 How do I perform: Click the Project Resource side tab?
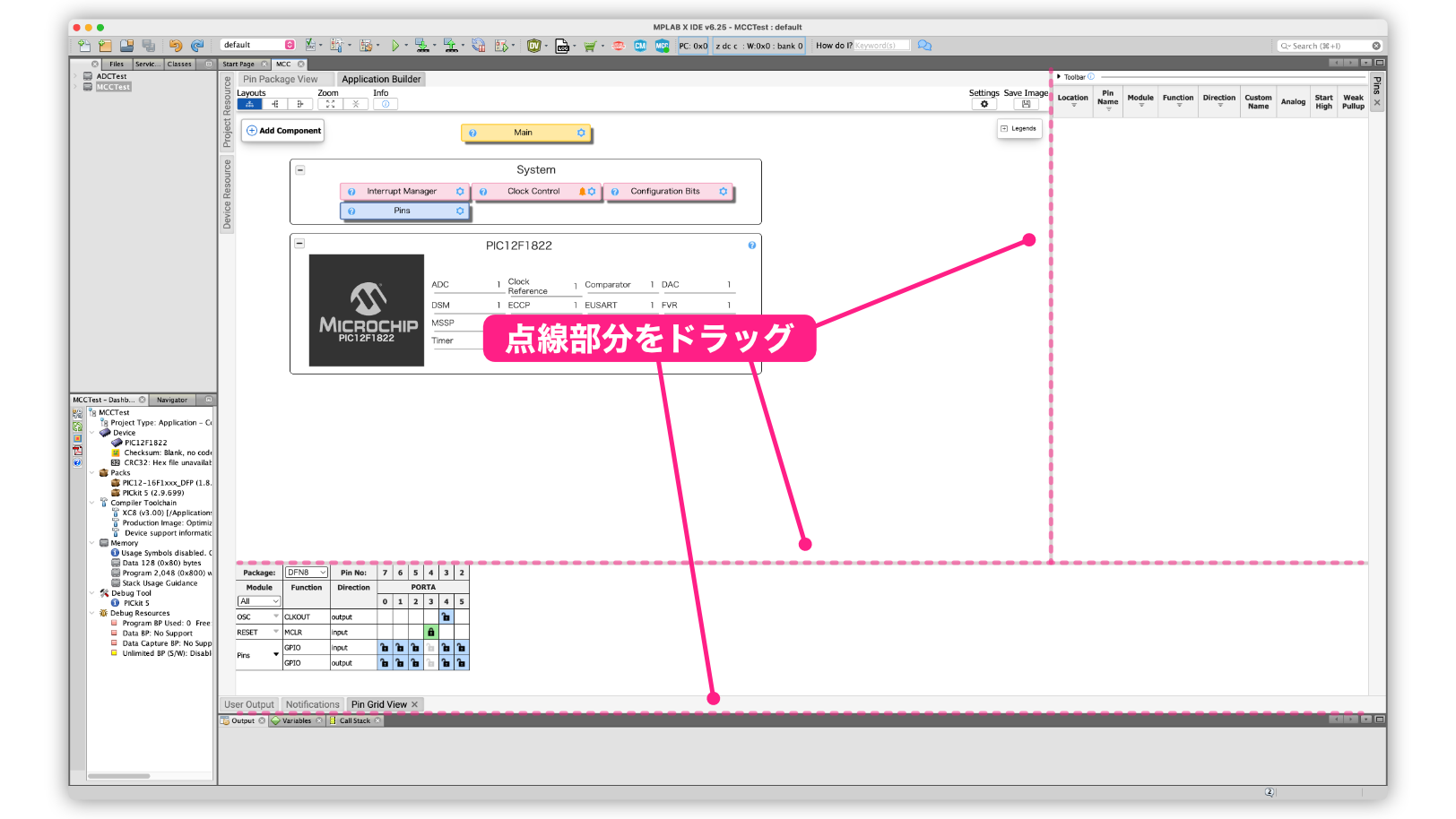228,112
